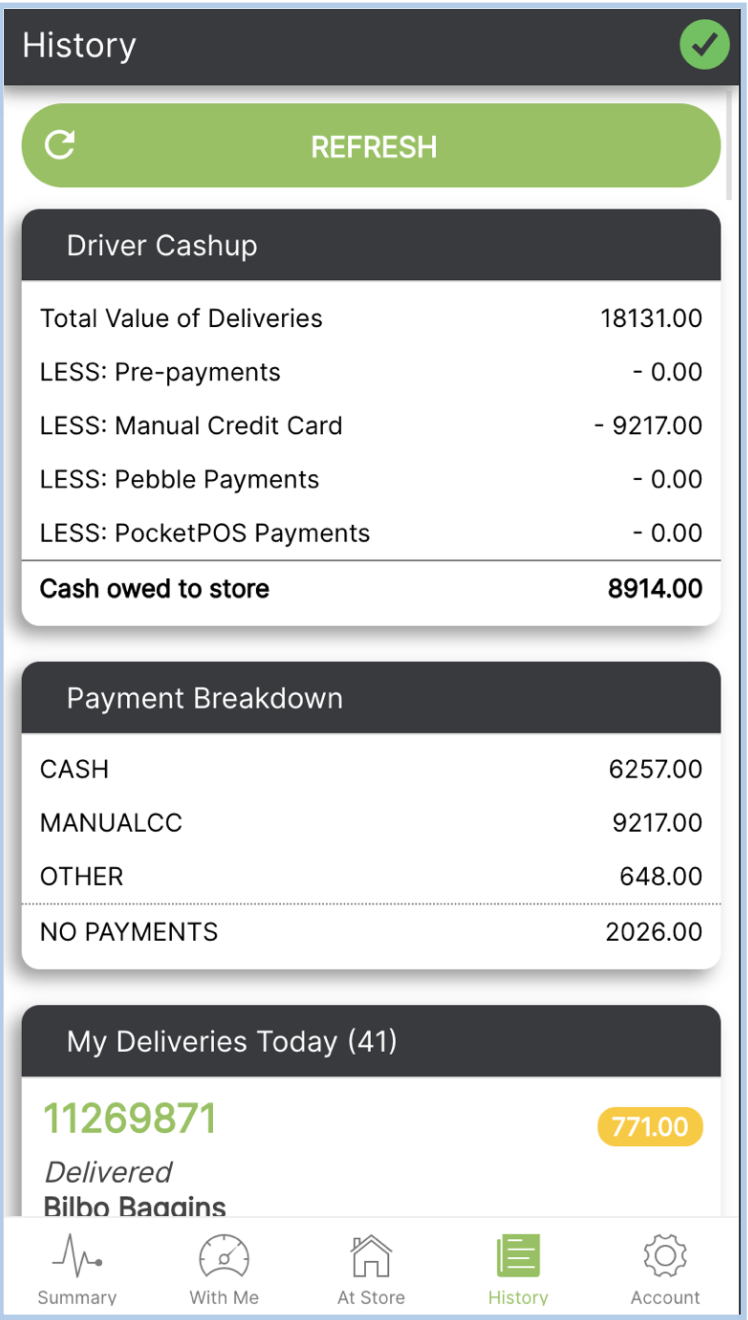748x1320 pixels.
Task: Click the NO PAYMENTS row
Action: click(371, 932)
